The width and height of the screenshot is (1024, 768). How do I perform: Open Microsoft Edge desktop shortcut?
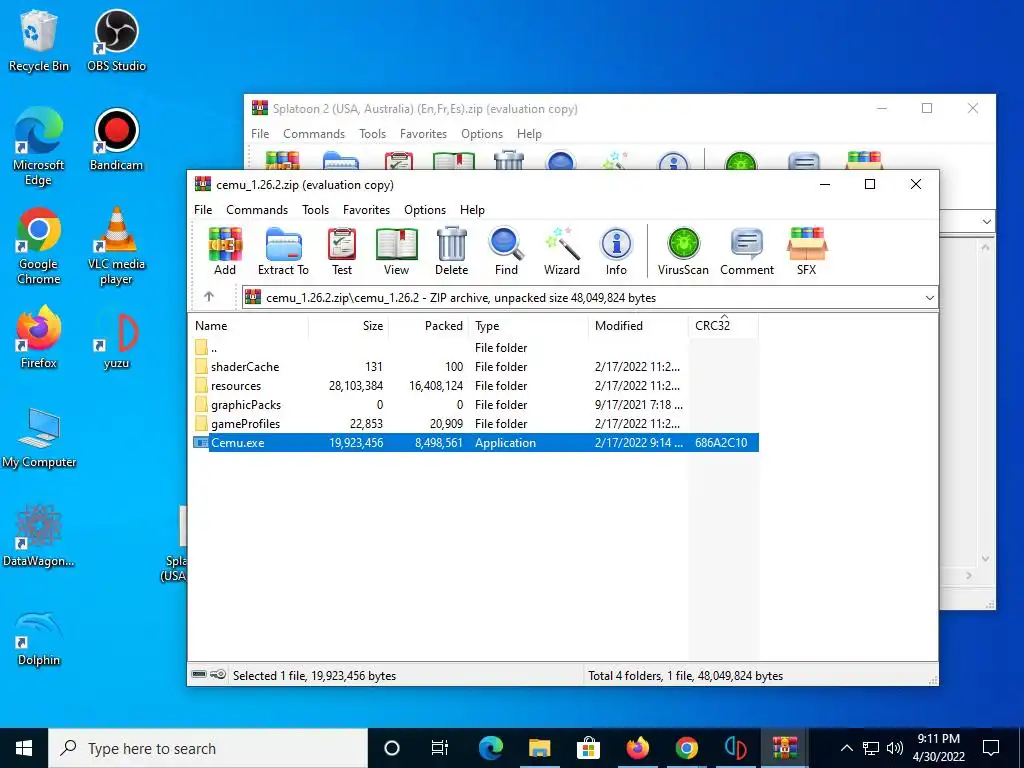[39, 146]
